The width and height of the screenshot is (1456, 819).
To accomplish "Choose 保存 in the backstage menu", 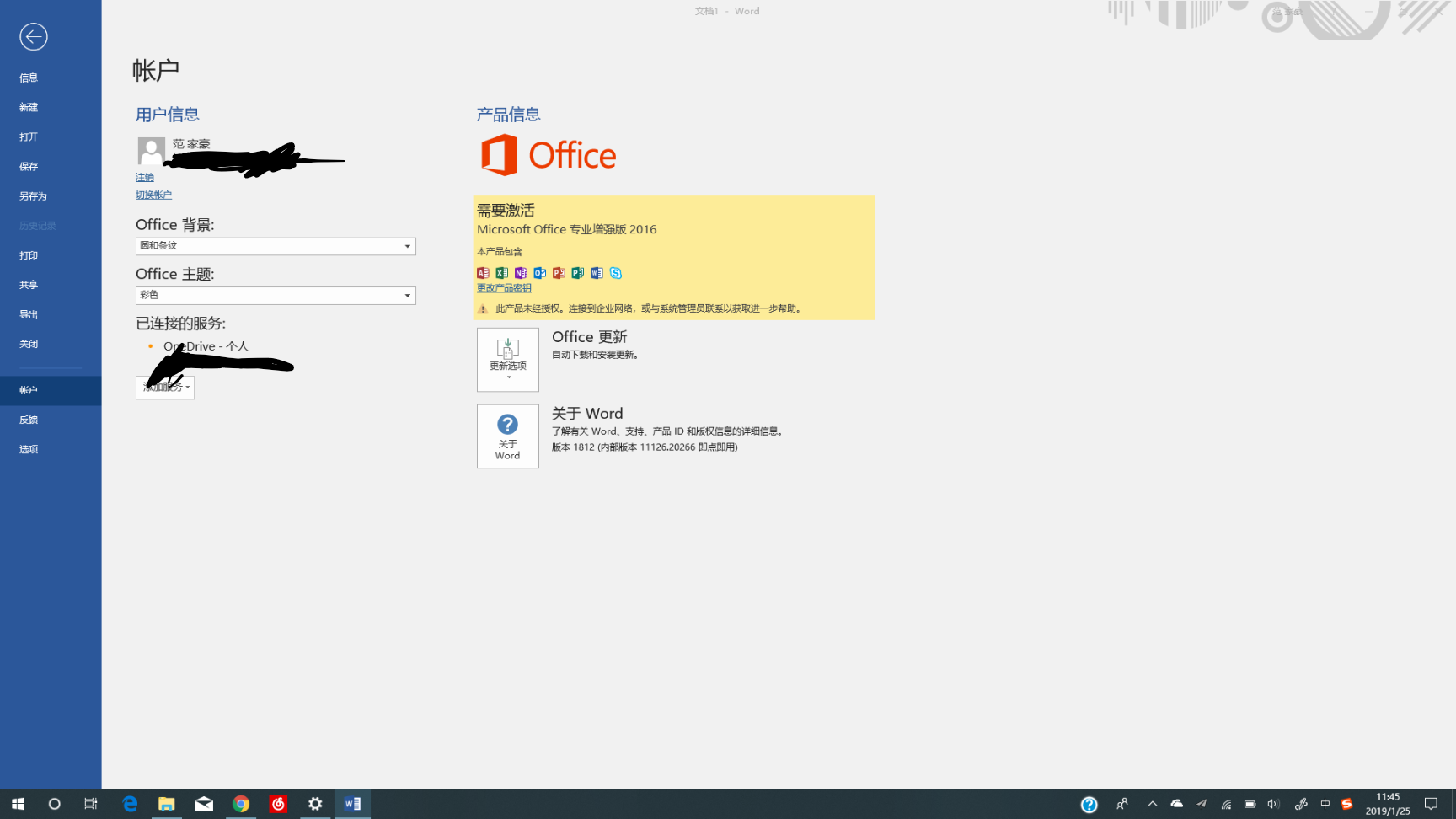I will (29, 166).
